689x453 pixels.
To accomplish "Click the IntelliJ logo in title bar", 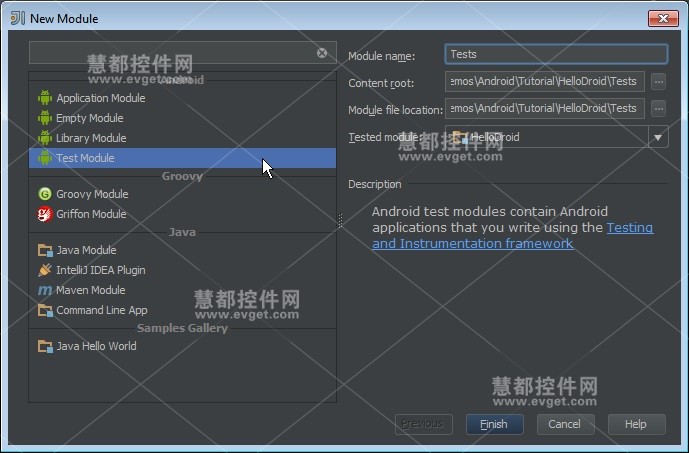I will [18, 18].
